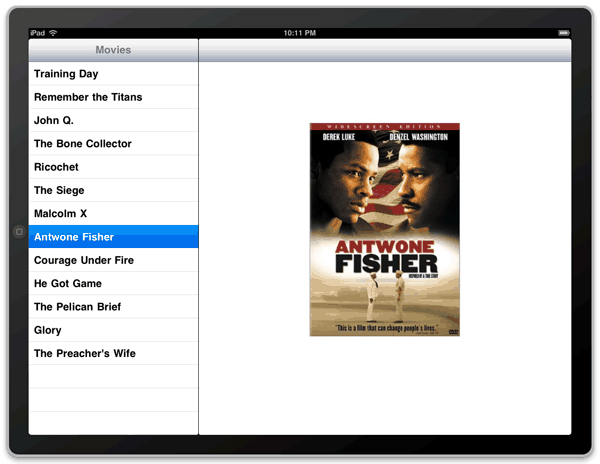Tap the Wi-Fi signal icon in status bar
The height and width of the screenshot is (464, 600).
pos(52,33)
